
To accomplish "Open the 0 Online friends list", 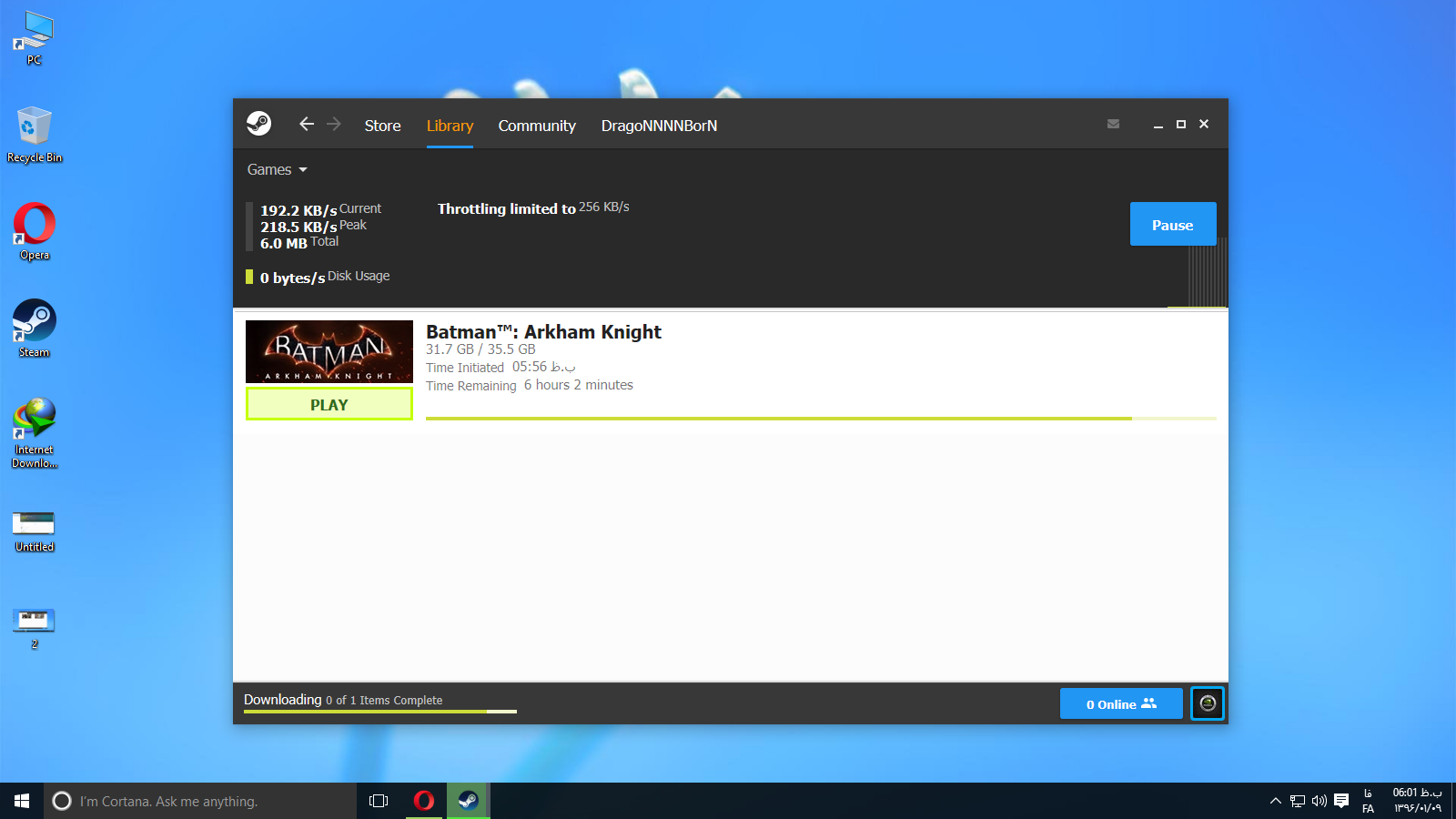I will 1120,703.
